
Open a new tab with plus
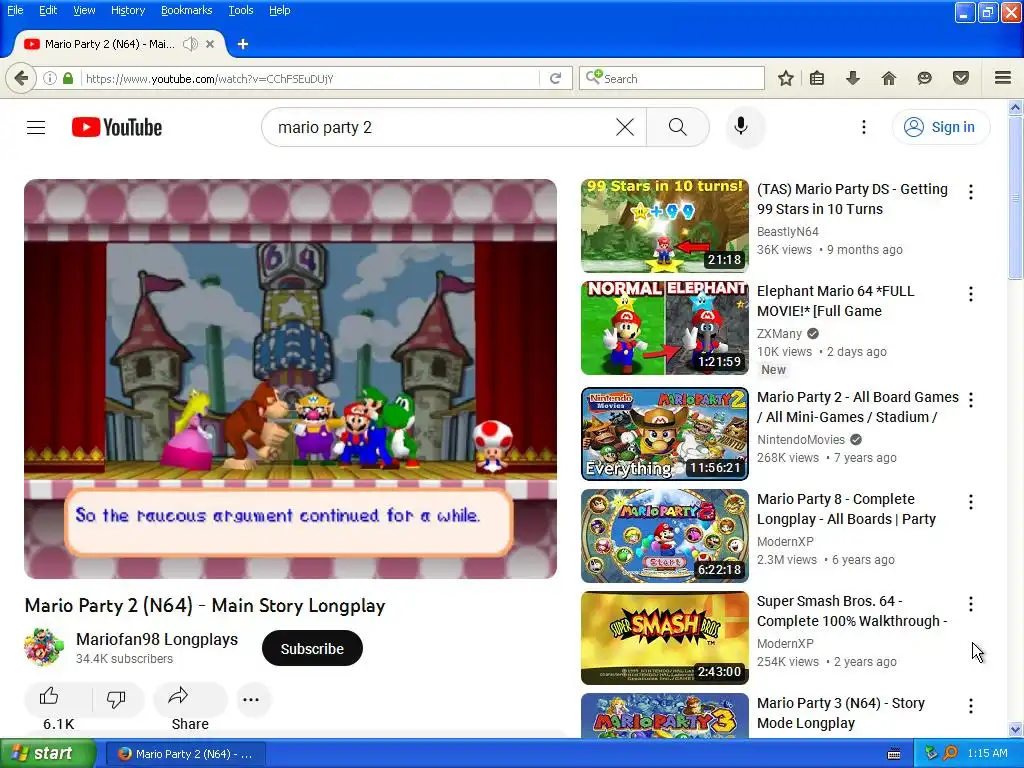point(243,44)
